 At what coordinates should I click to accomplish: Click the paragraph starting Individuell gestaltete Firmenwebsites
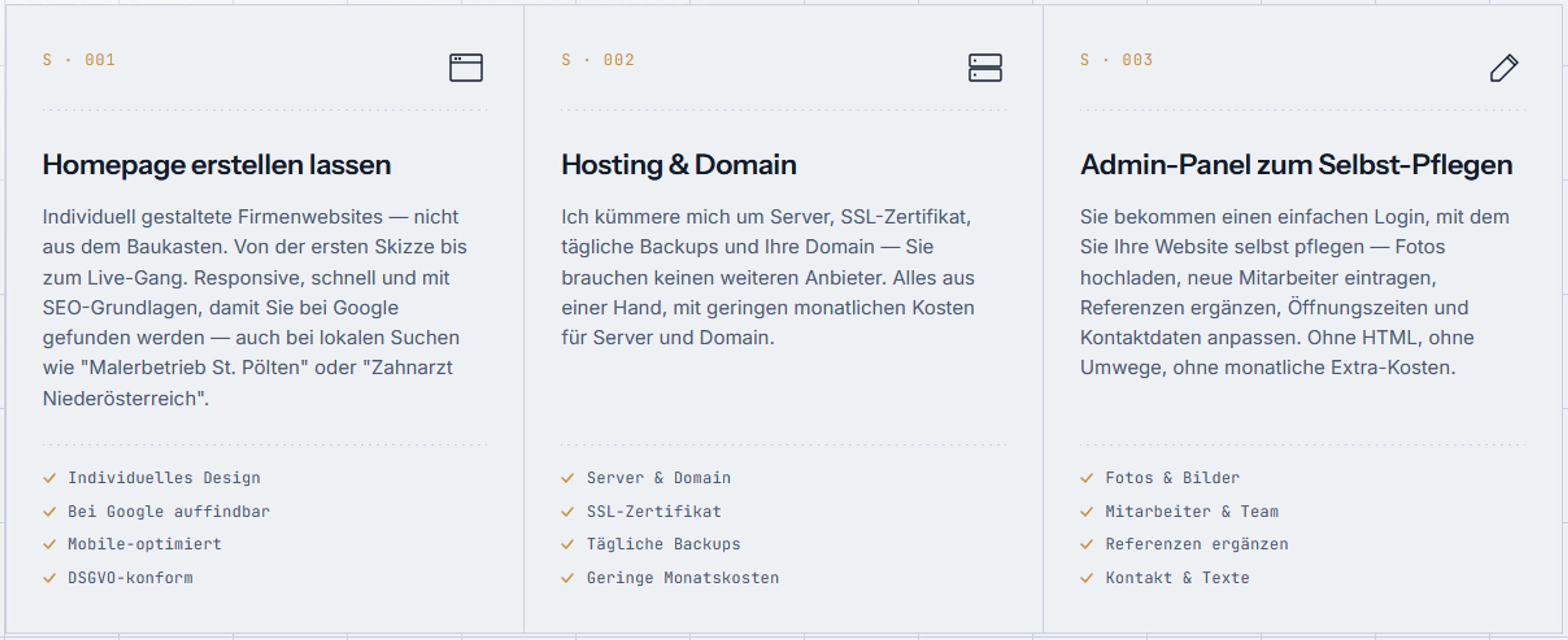click(254, 308)
